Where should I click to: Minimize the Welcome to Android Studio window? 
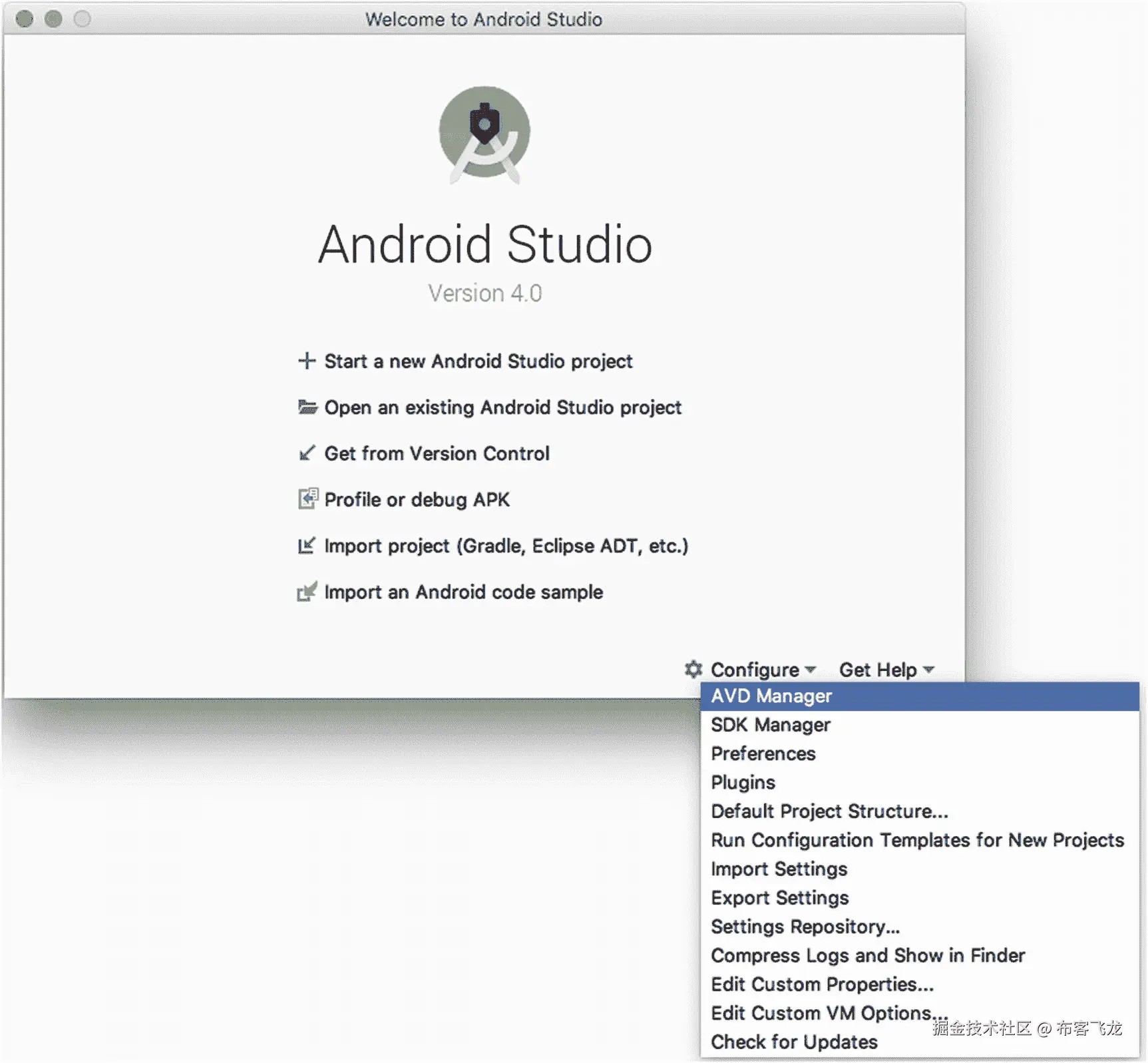(53, 19)
